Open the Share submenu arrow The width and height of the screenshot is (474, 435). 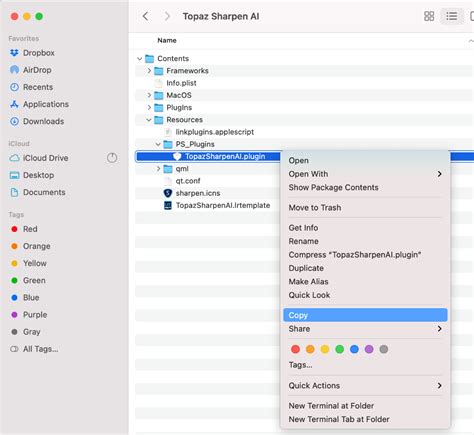pos(440,329)
